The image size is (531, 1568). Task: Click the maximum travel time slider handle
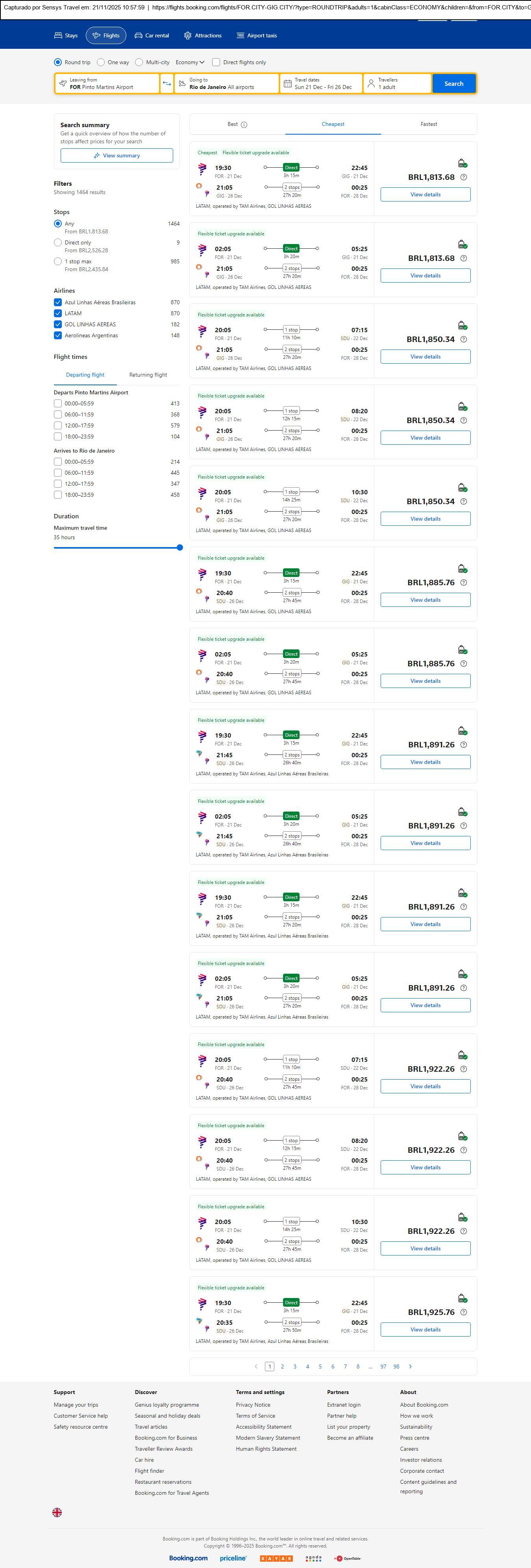coord(179,548)
